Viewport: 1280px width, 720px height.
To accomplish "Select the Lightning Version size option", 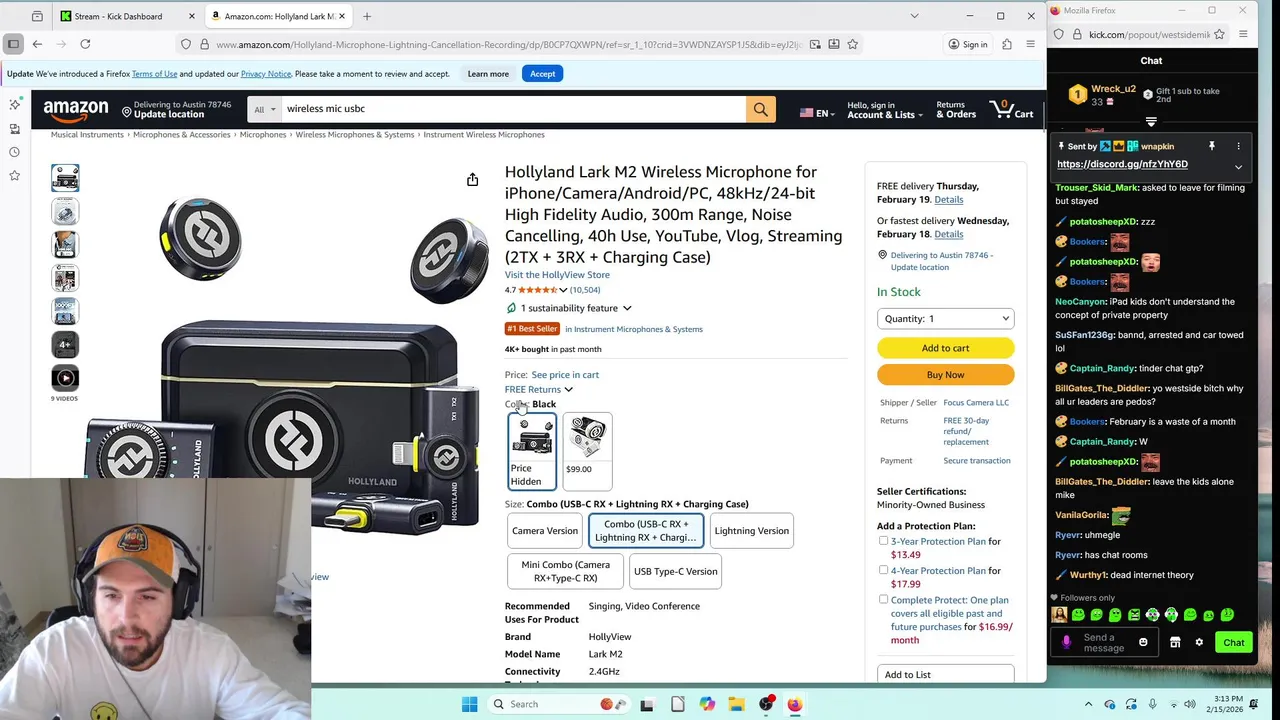I will coord(751,531).
